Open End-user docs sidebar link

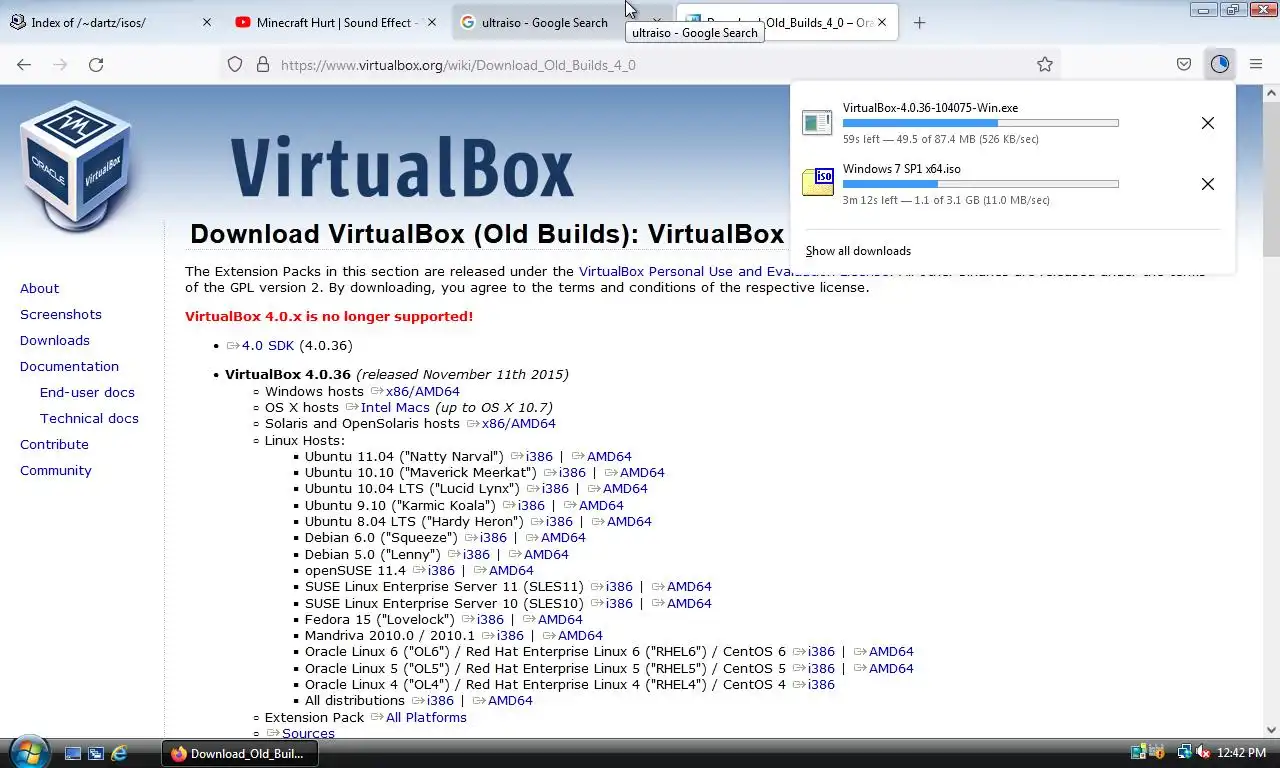[87, 392]
